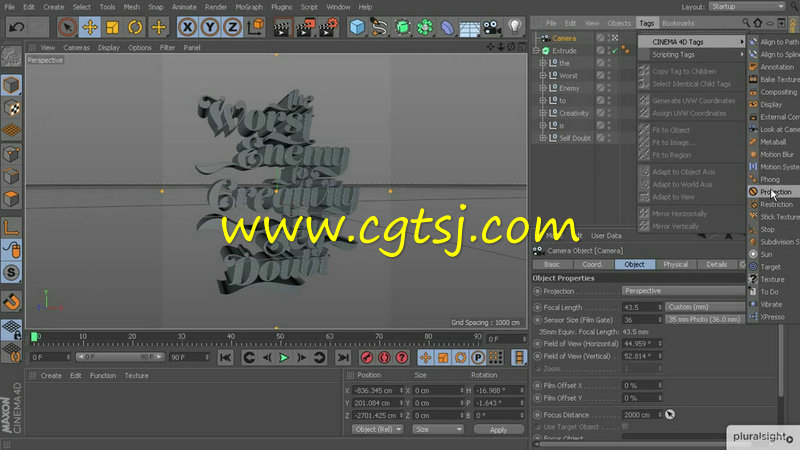Choose Phong tag in the list

click(772, 180)
